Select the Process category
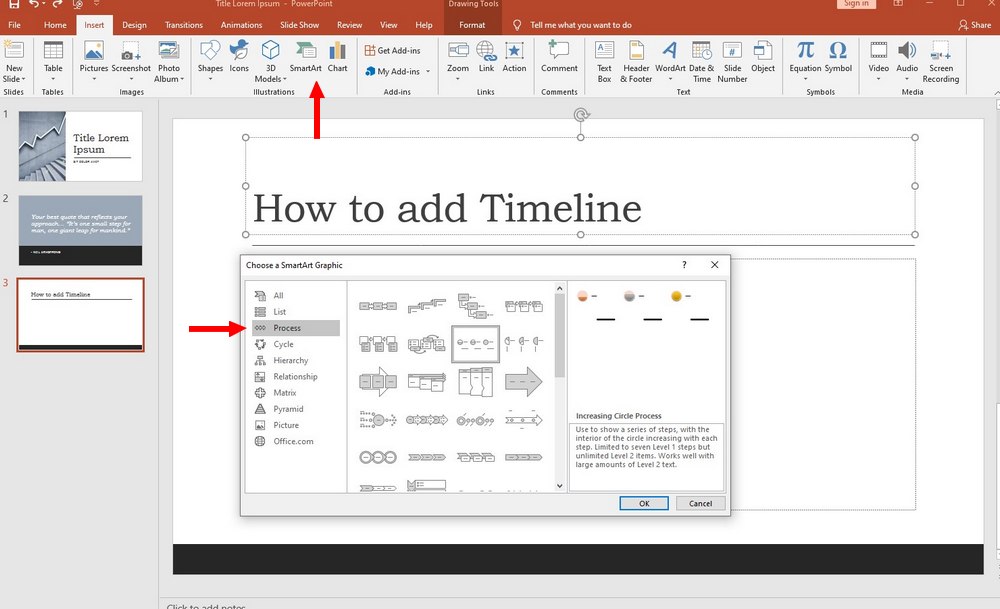1000x609 pixels. pos(287,328)
